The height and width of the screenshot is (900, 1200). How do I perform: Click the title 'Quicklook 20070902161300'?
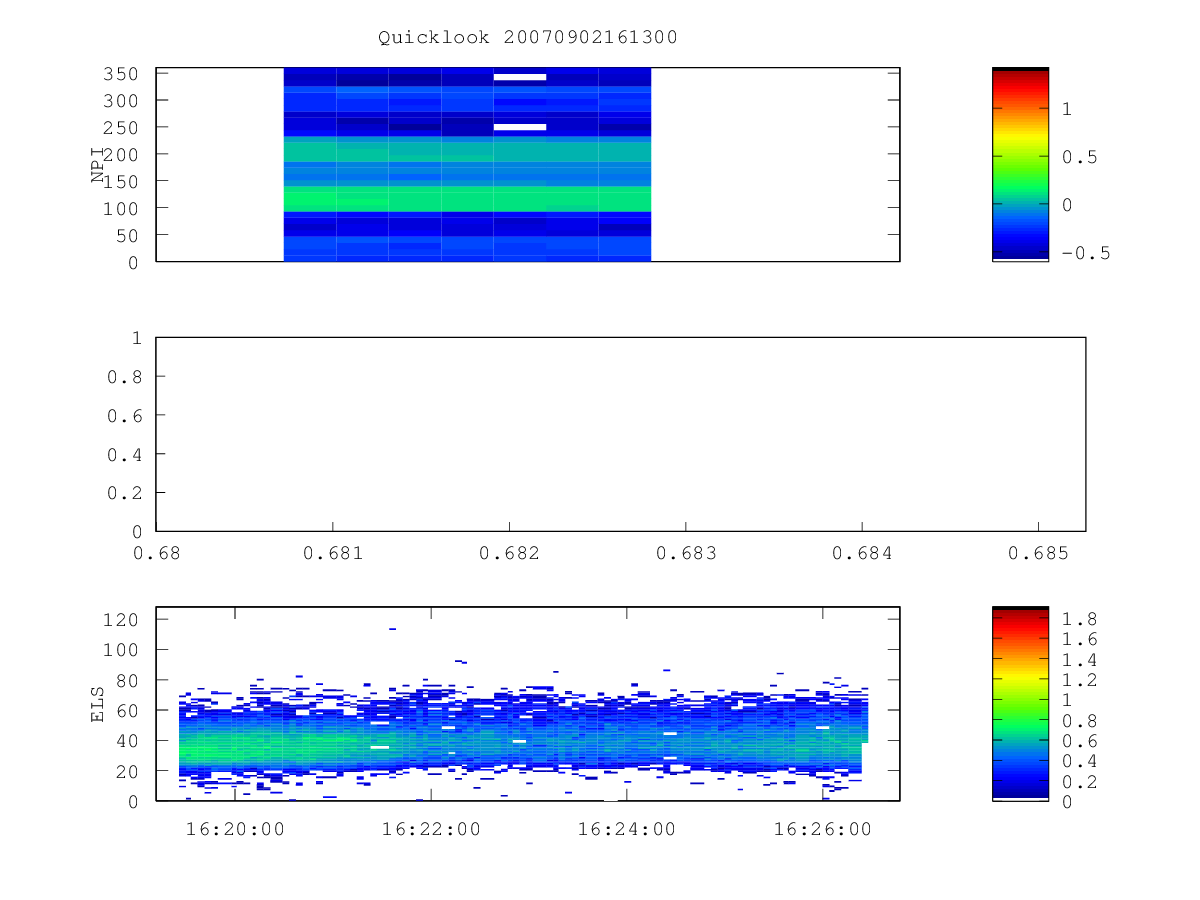click(528, 38)
